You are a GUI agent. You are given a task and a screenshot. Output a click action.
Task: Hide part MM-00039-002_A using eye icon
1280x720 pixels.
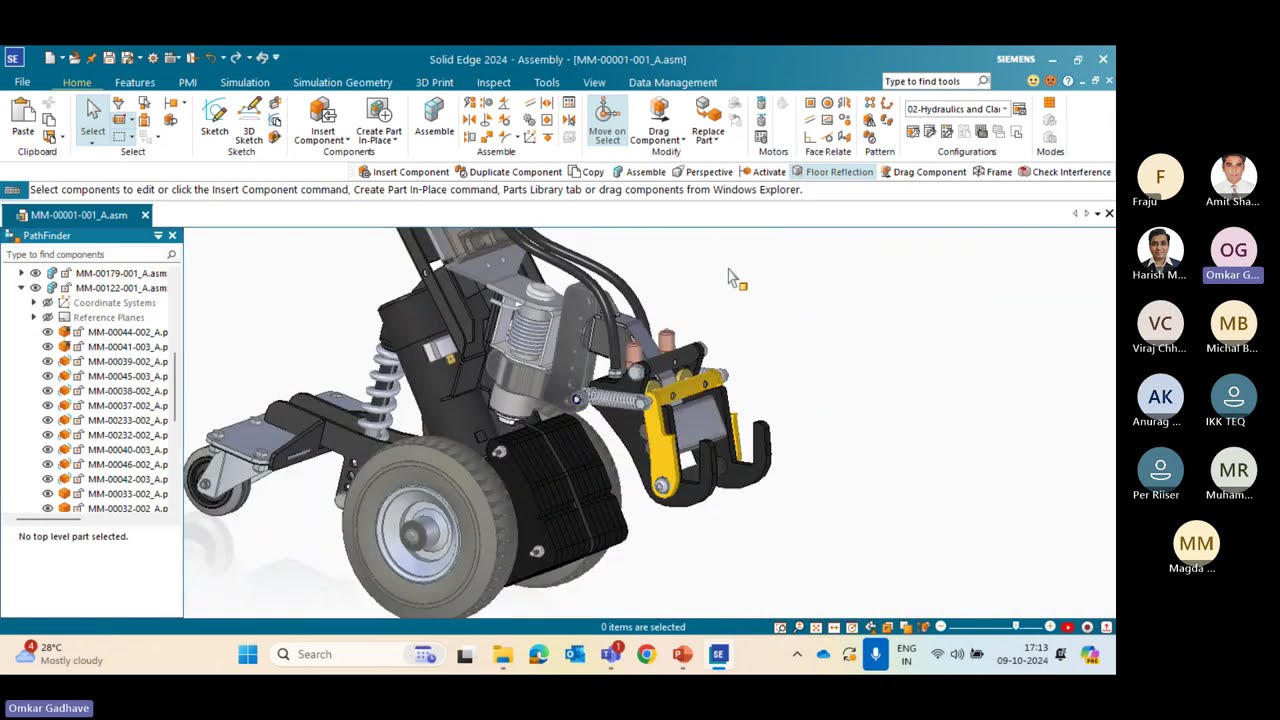tap(47, 361)
